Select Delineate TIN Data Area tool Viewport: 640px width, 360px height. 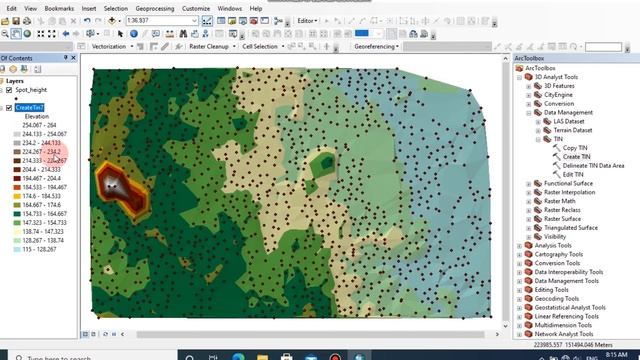point(593,166)
